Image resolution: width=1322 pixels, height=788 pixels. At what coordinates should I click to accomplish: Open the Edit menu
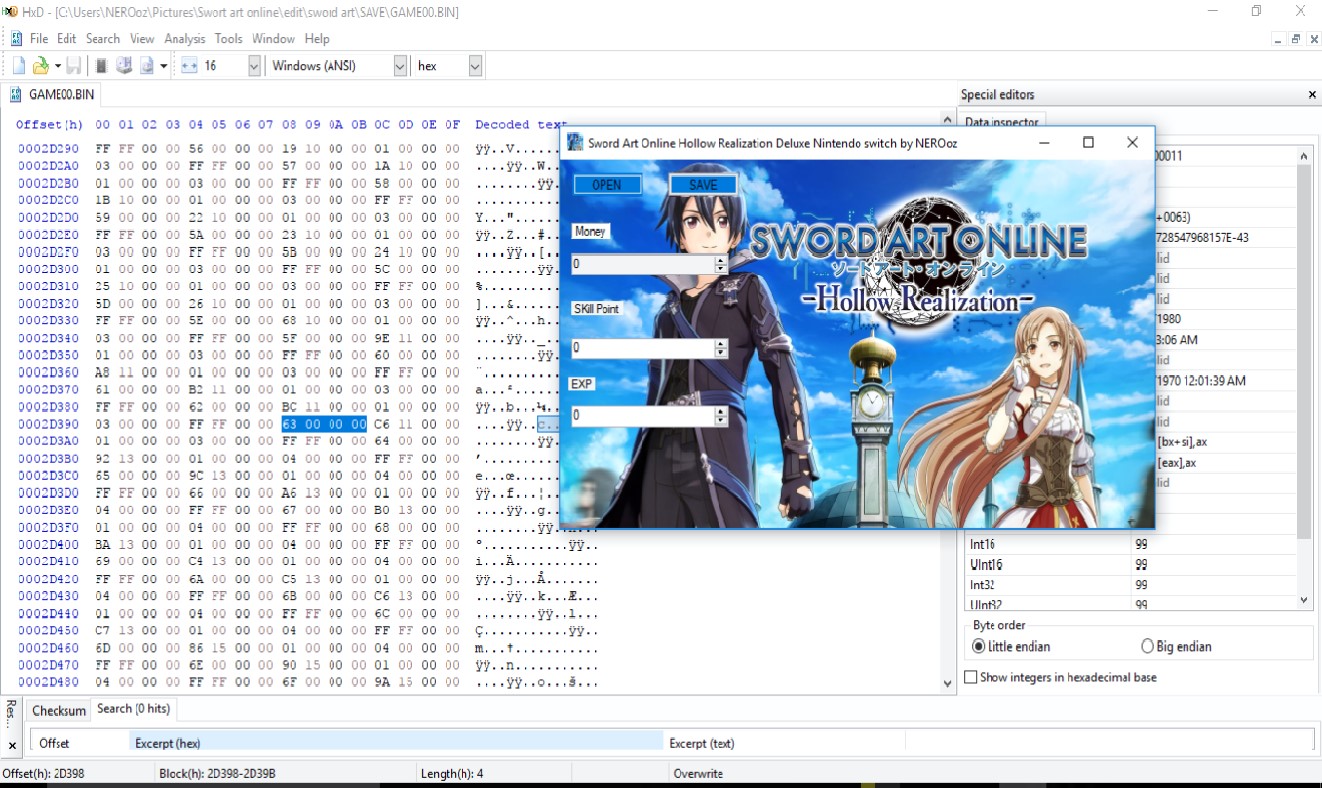(x=67, y=39)
